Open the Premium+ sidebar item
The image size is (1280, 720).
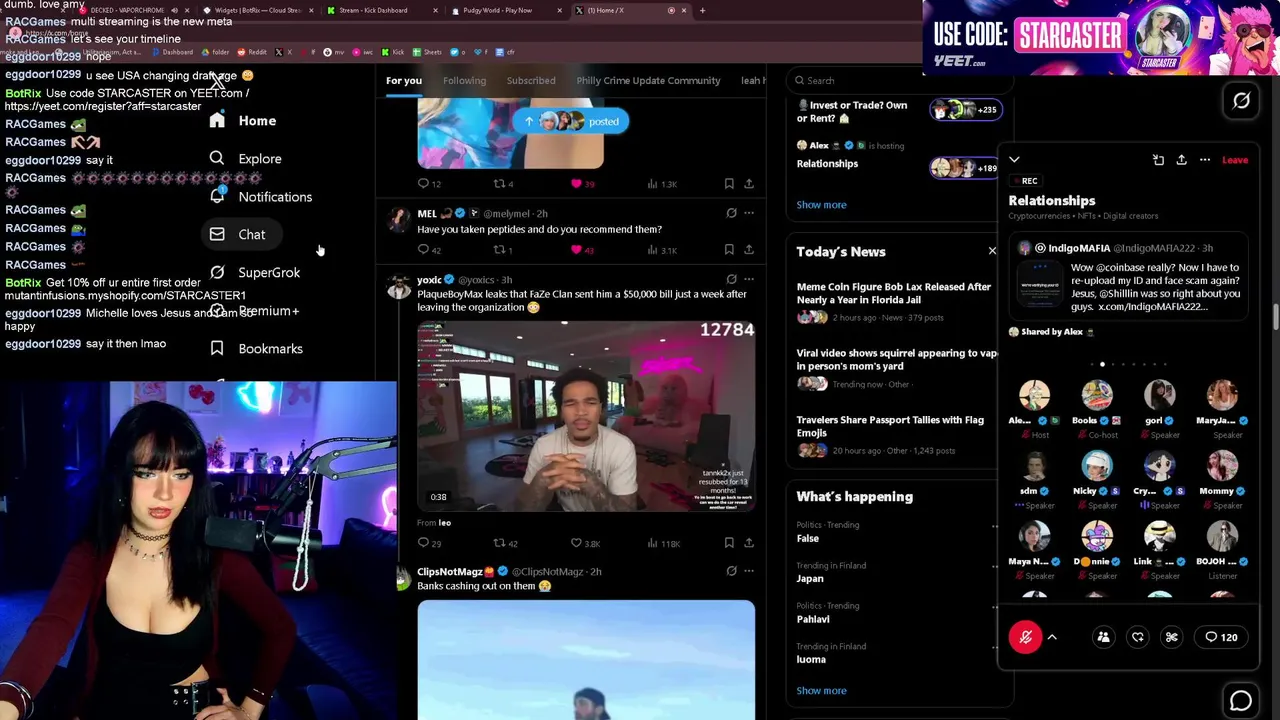click(255, 311)
